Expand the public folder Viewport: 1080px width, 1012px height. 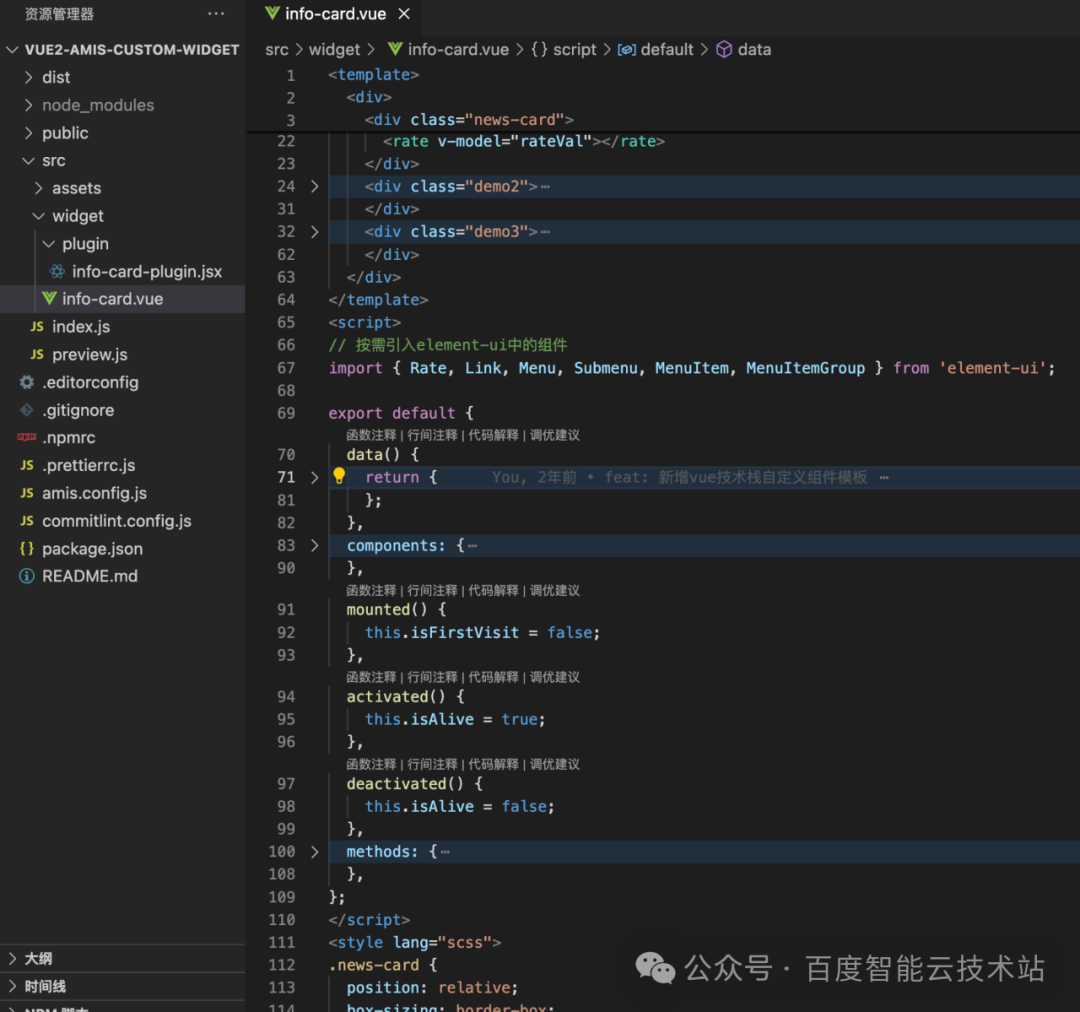click(x=28, y=133)
